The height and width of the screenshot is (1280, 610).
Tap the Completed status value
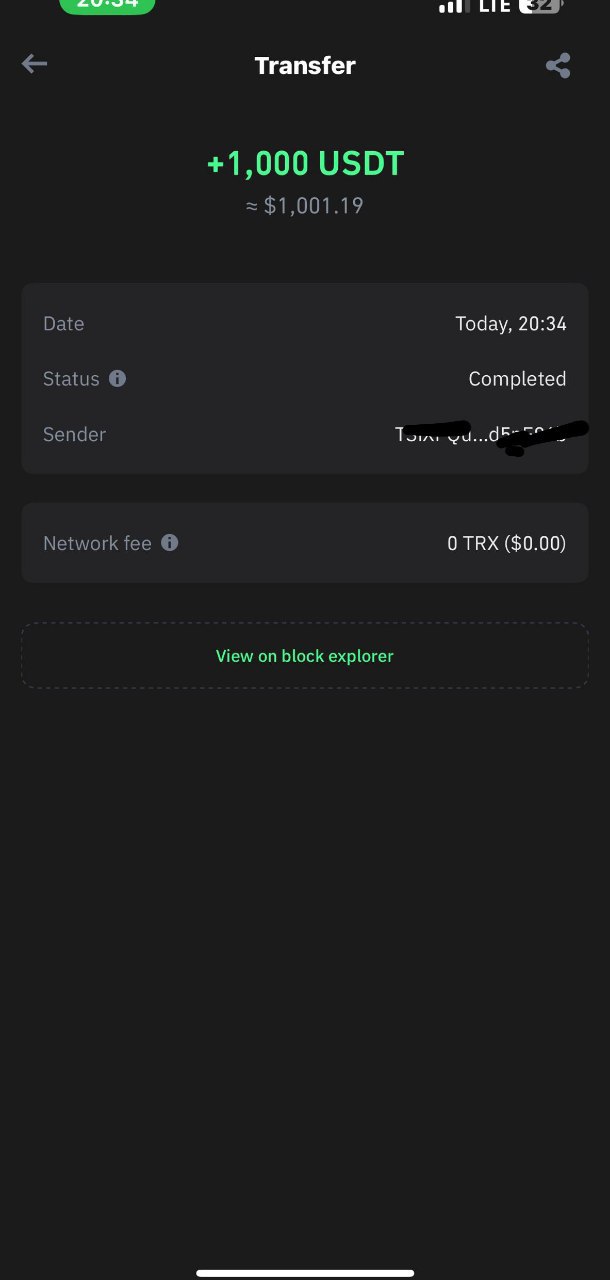tap(517, 379)
